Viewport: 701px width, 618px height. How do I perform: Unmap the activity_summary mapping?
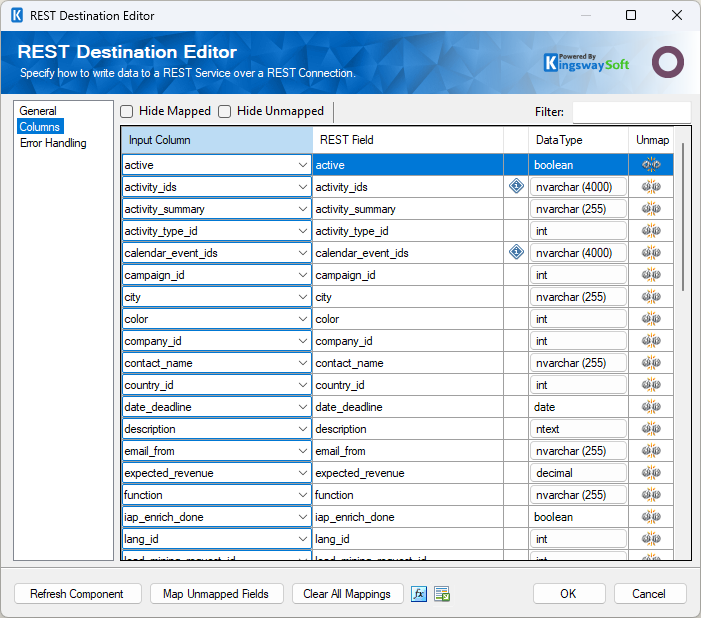pyautogui.click(x=651, y=209)
